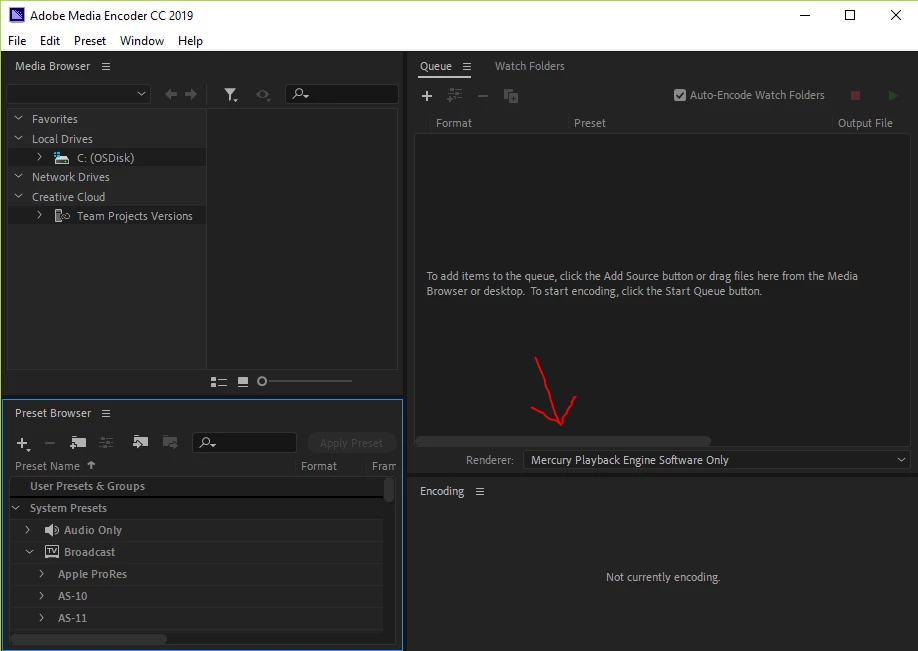The width and height of the screenshot is (918, 651).
Task: Collapse the Local Drives section
Action: [x=19, y=138]
